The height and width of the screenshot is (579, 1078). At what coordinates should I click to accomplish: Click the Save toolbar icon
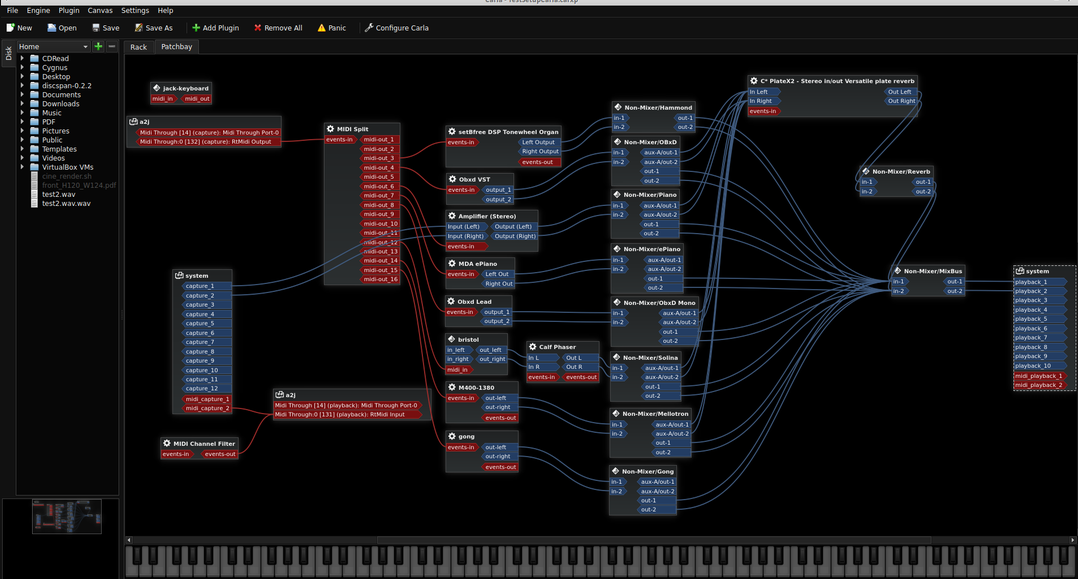96,28
